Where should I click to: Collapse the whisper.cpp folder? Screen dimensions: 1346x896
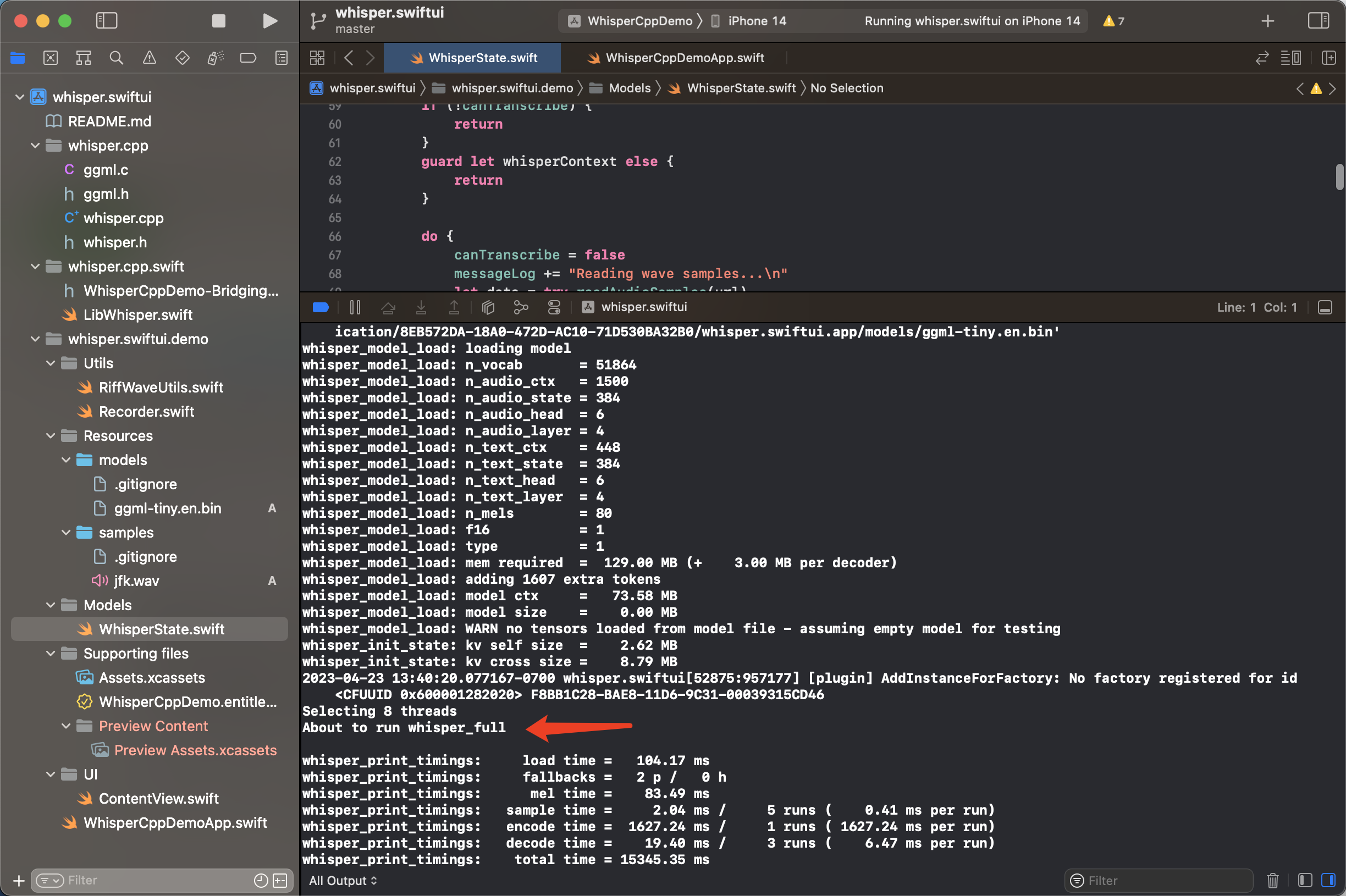tap(35, 146)
